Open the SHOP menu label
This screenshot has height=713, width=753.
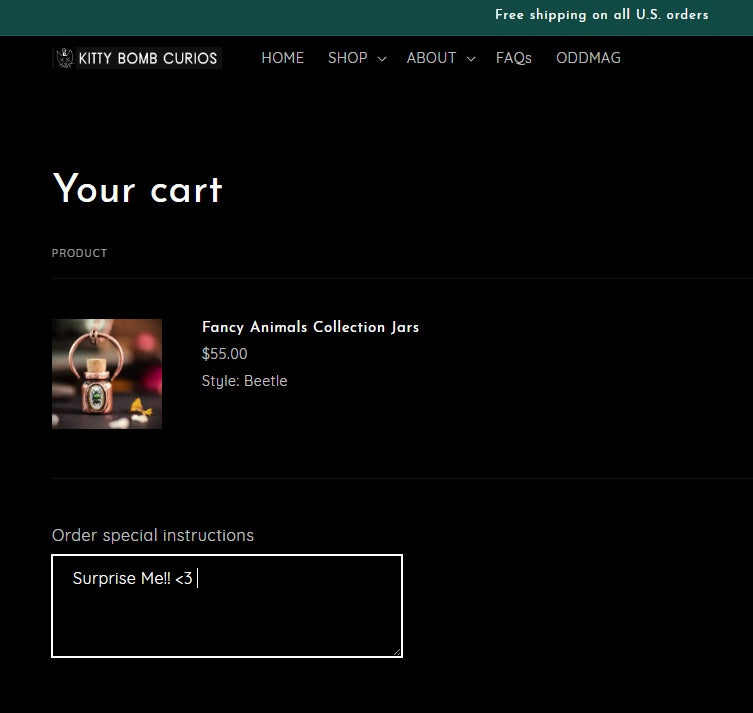coord(347,58)
